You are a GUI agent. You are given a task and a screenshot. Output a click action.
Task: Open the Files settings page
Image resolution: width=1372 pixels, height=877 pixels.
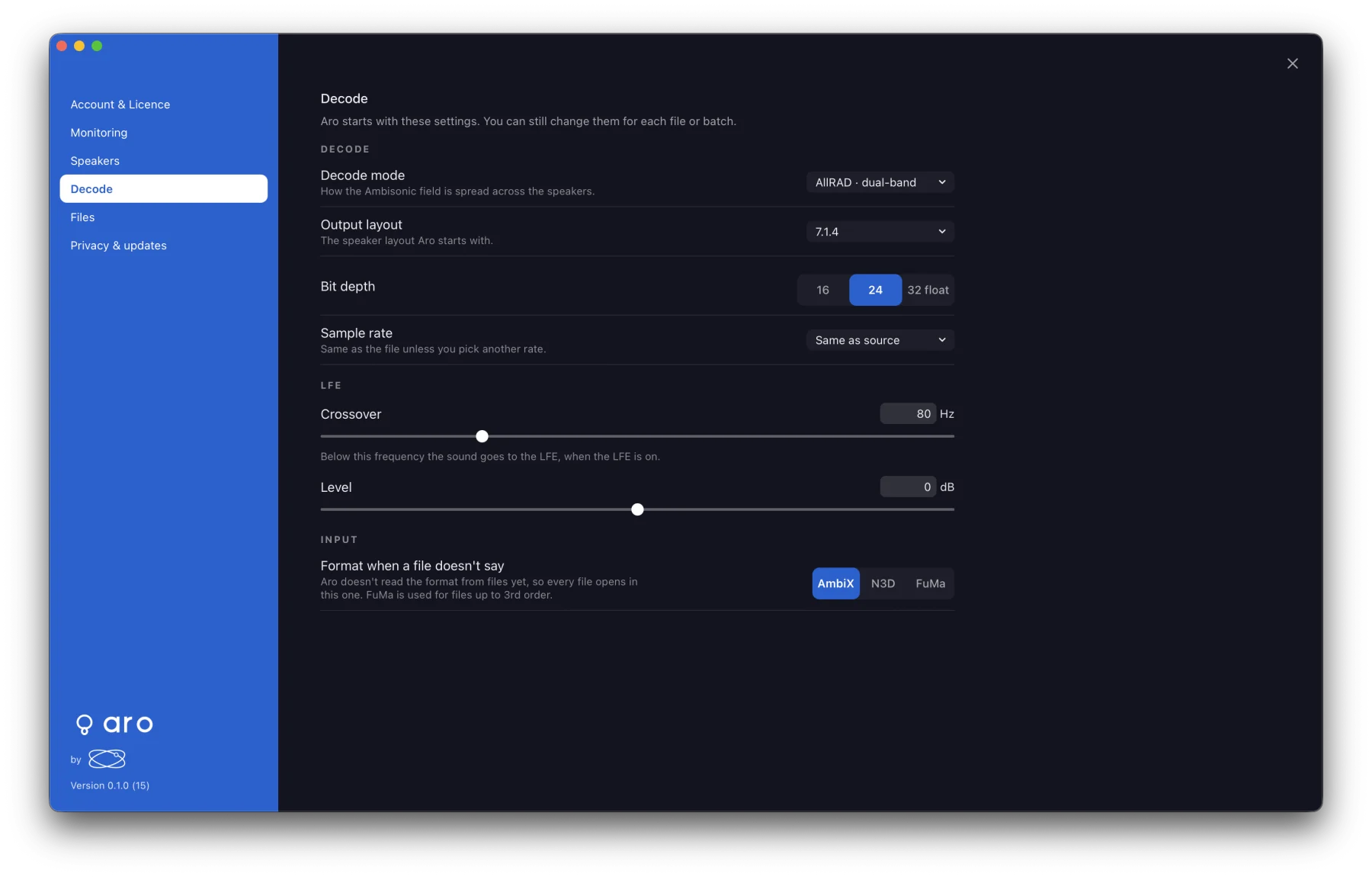click(x=163, y=217)
